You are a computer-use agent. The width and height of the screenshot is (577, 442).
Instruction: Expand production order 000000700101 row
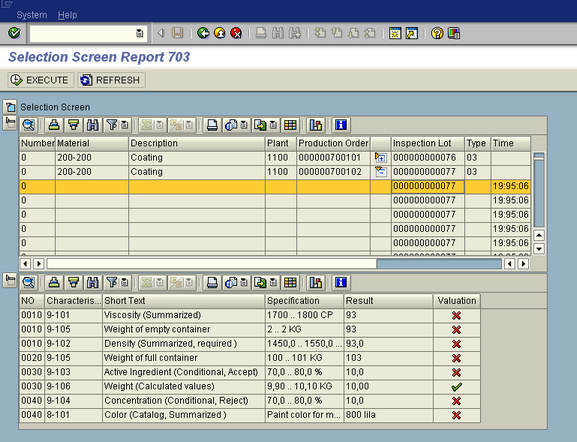point(380,158)
